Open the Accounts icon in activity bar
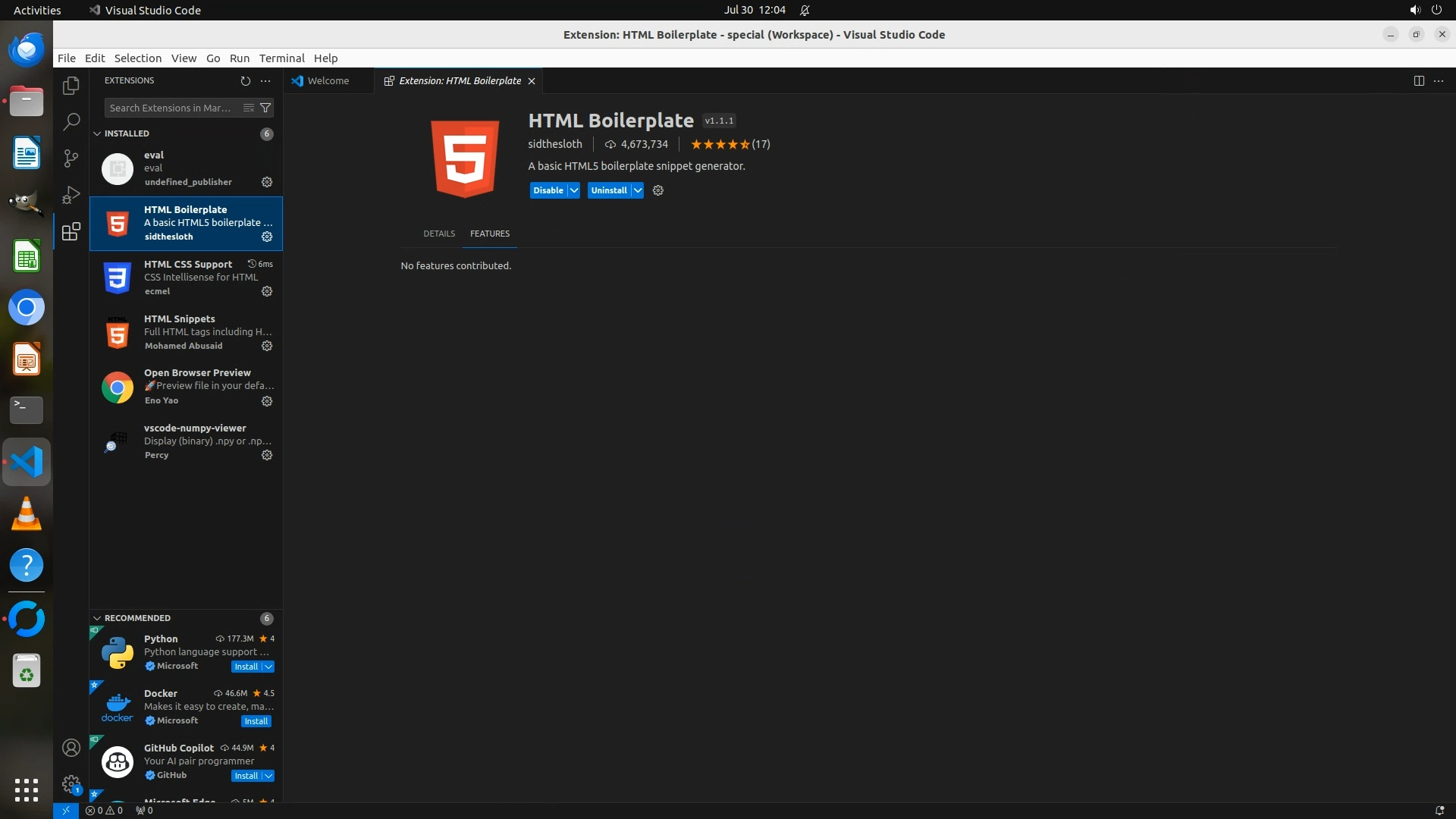Screen dimensions: 1456x819 (x=71, y=748)
